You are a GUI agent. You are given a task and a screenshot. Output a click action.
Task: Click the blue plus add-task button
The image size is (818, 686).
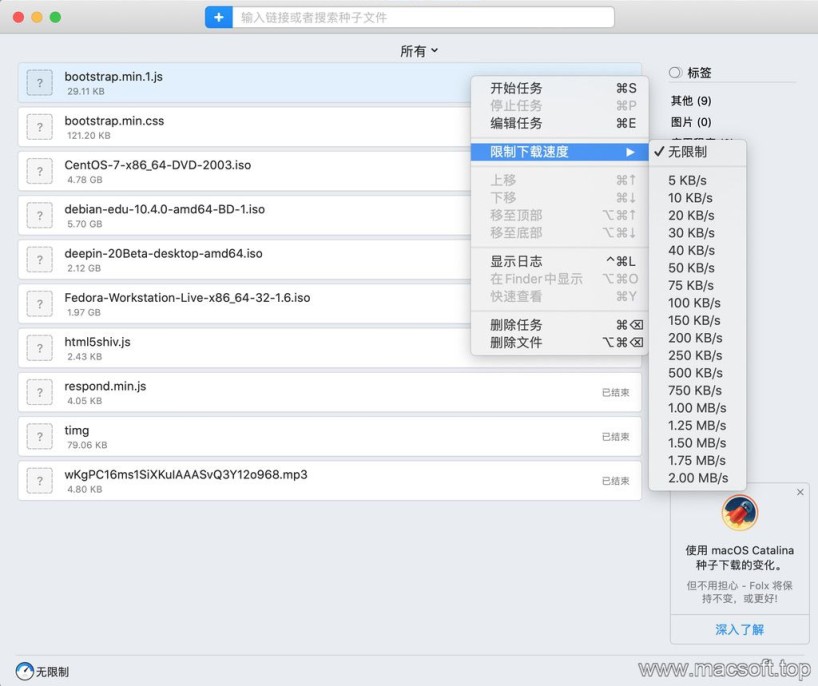tap(218, 17)
